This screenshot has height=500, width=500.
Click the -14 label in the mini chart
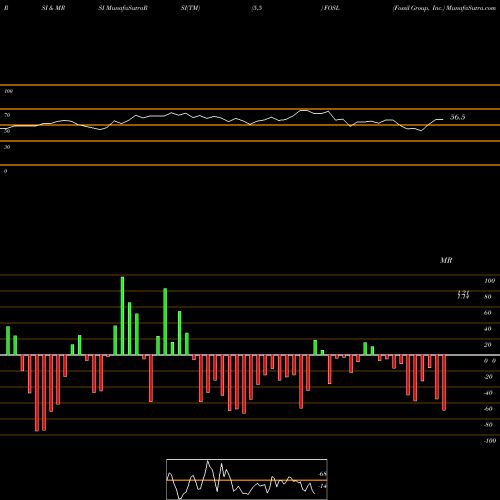click(x=323, y=486)
